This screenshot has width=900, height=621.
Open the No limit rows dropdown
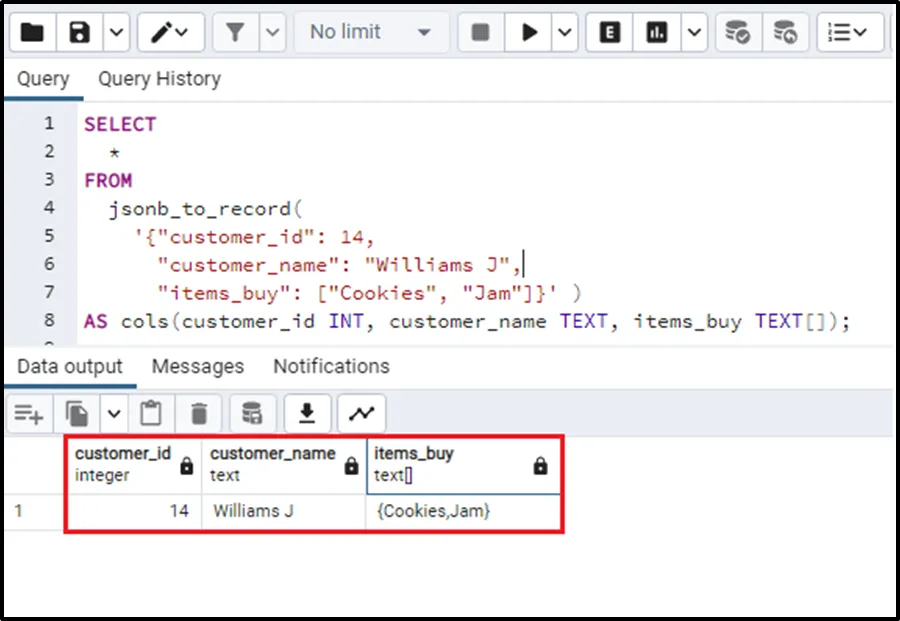click(370, 33)
